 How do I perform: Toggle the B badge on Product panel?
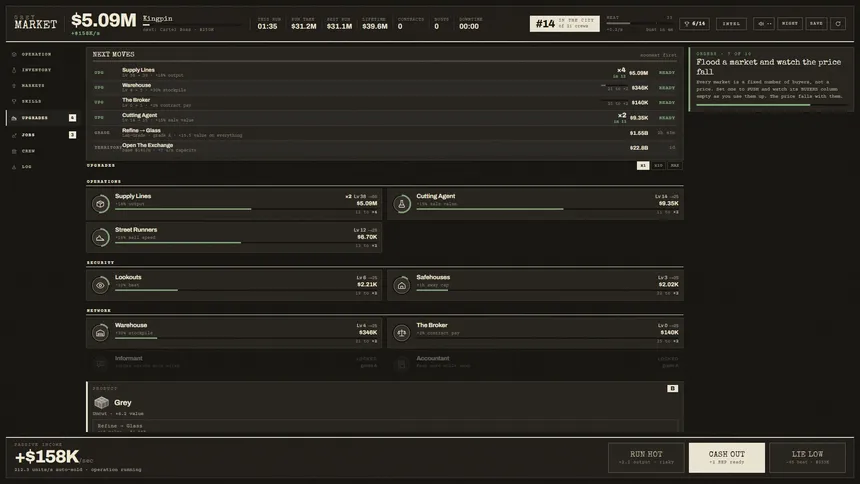pos(672,389)
